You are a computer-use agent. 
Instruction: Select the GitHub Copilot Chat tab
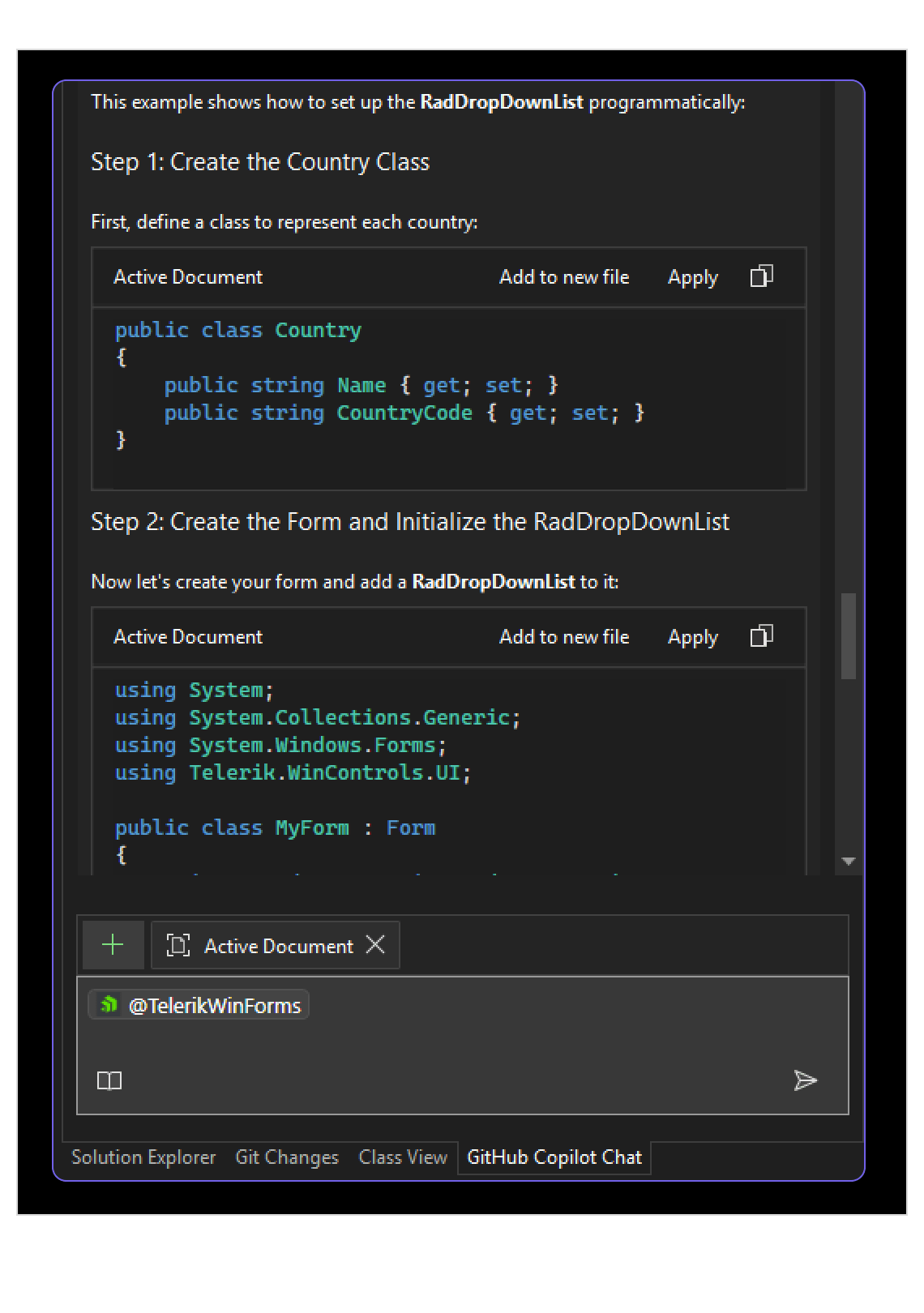tap(554, 1157)
